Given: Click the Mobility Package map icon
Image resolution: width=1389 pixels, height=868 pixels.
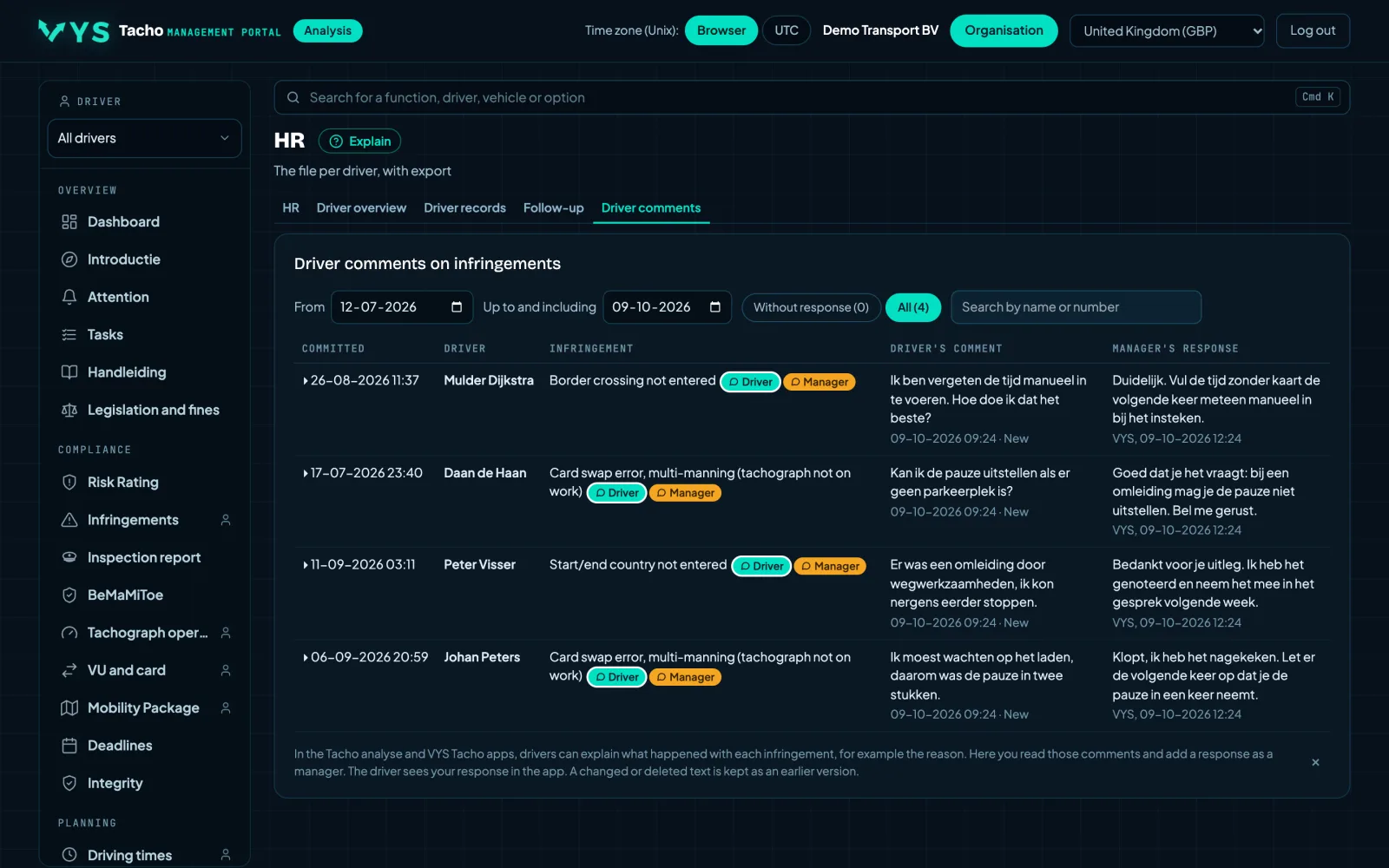Looking at the screenshot, I should click(69, 708).
